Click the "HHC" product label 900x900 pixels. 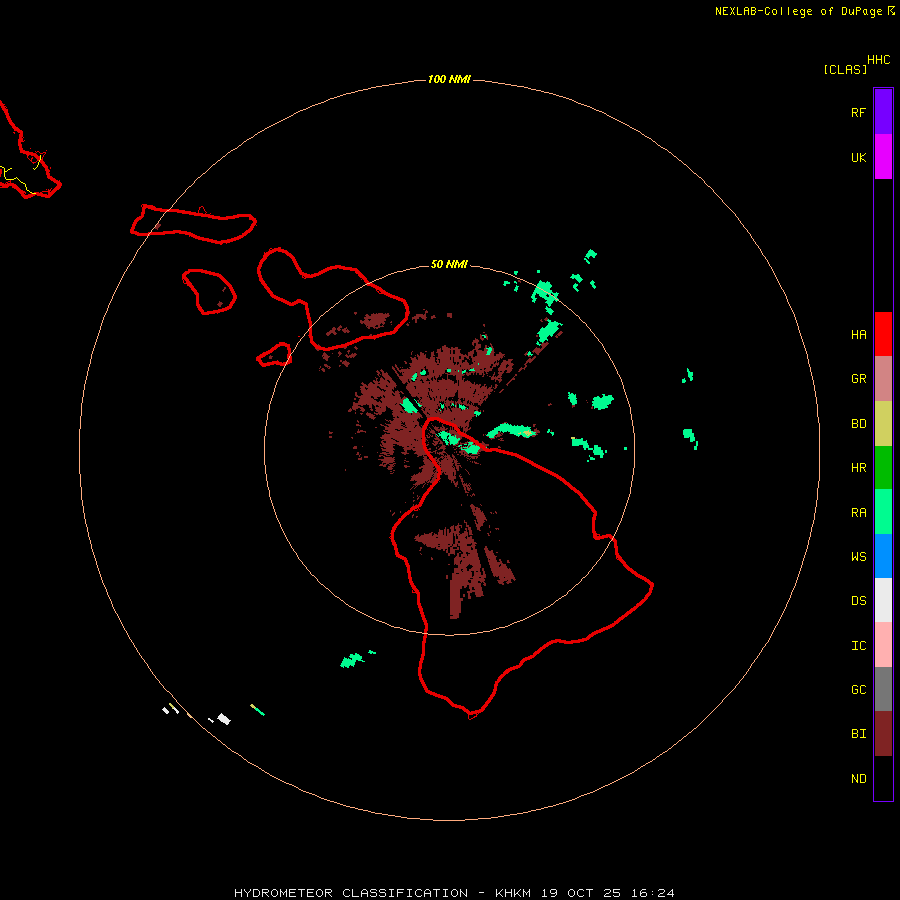tap(878, 60)
